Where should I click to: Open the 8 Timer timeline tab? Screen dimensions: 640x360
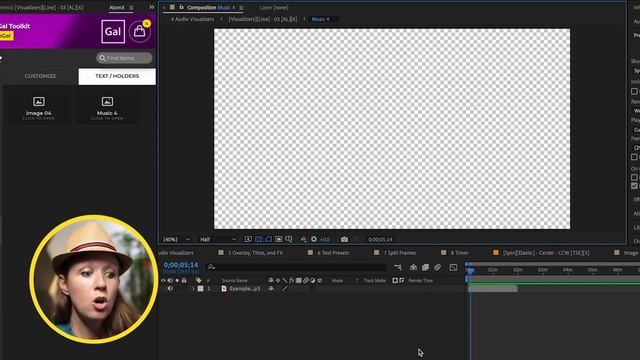[460, 253]
